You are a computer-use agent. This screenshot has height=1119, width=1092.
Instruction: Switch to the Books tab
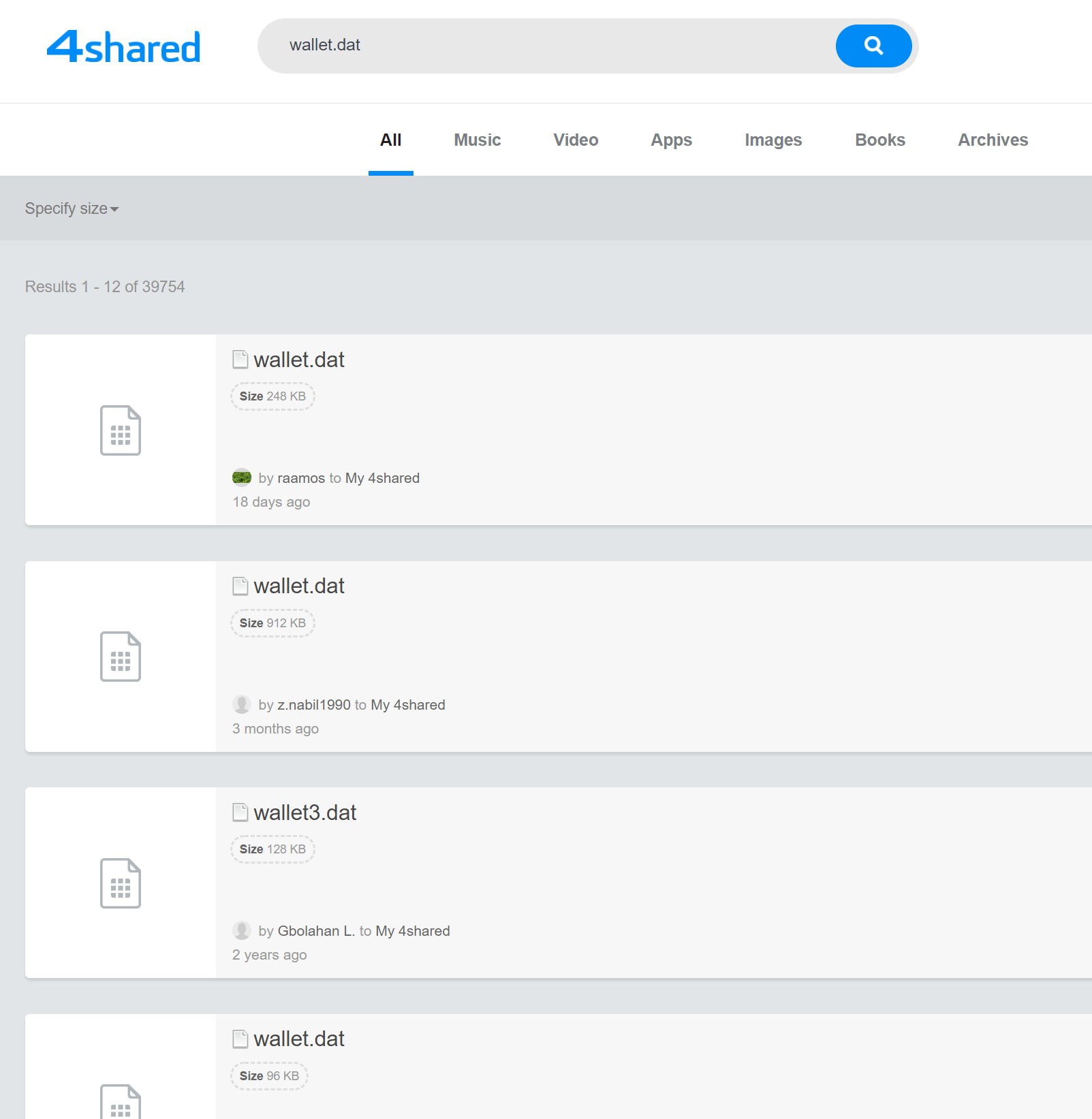(x=880, y=140)
